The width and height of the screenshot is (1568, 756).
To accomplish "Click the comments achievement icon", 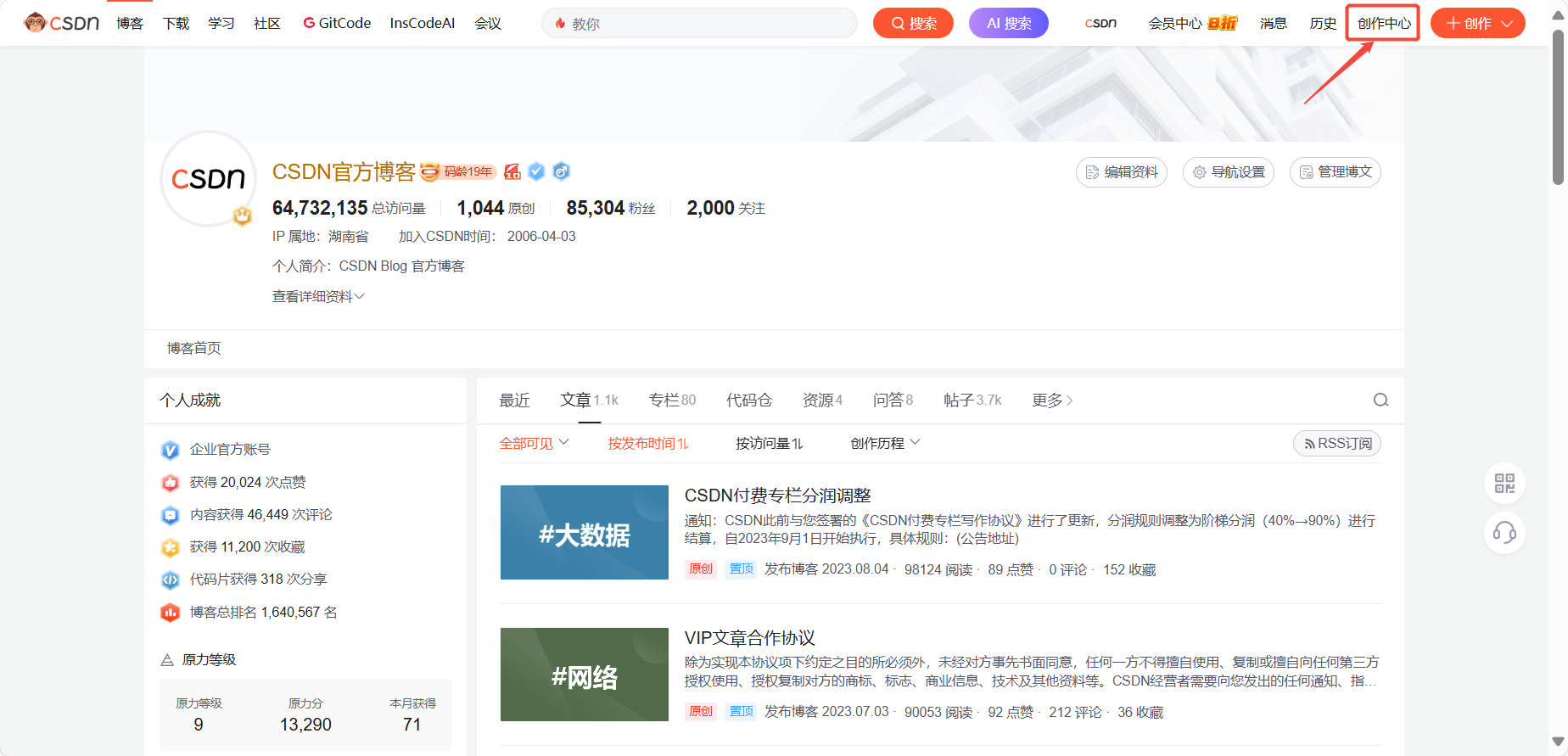I will (x=171, y=515).
